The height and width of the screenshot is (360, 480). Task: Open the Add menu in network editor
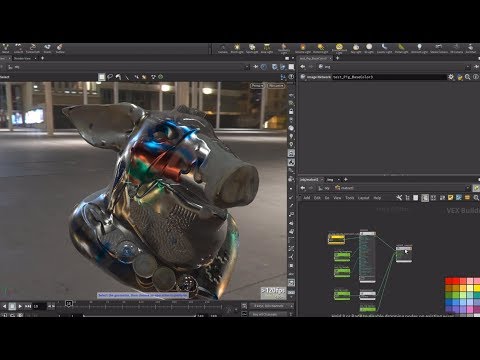[x=307, y=198]
